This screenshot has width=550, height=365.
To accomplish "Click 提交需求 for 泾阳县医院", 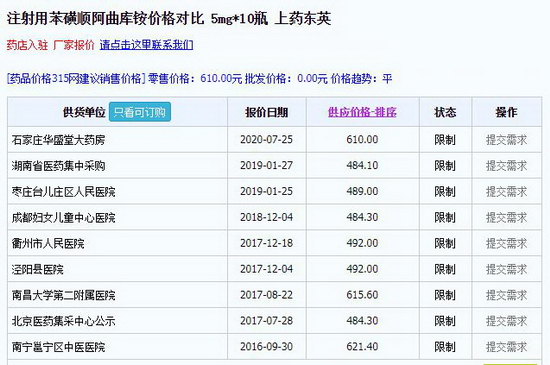I will pyautogui.click(x=506, y=269).
